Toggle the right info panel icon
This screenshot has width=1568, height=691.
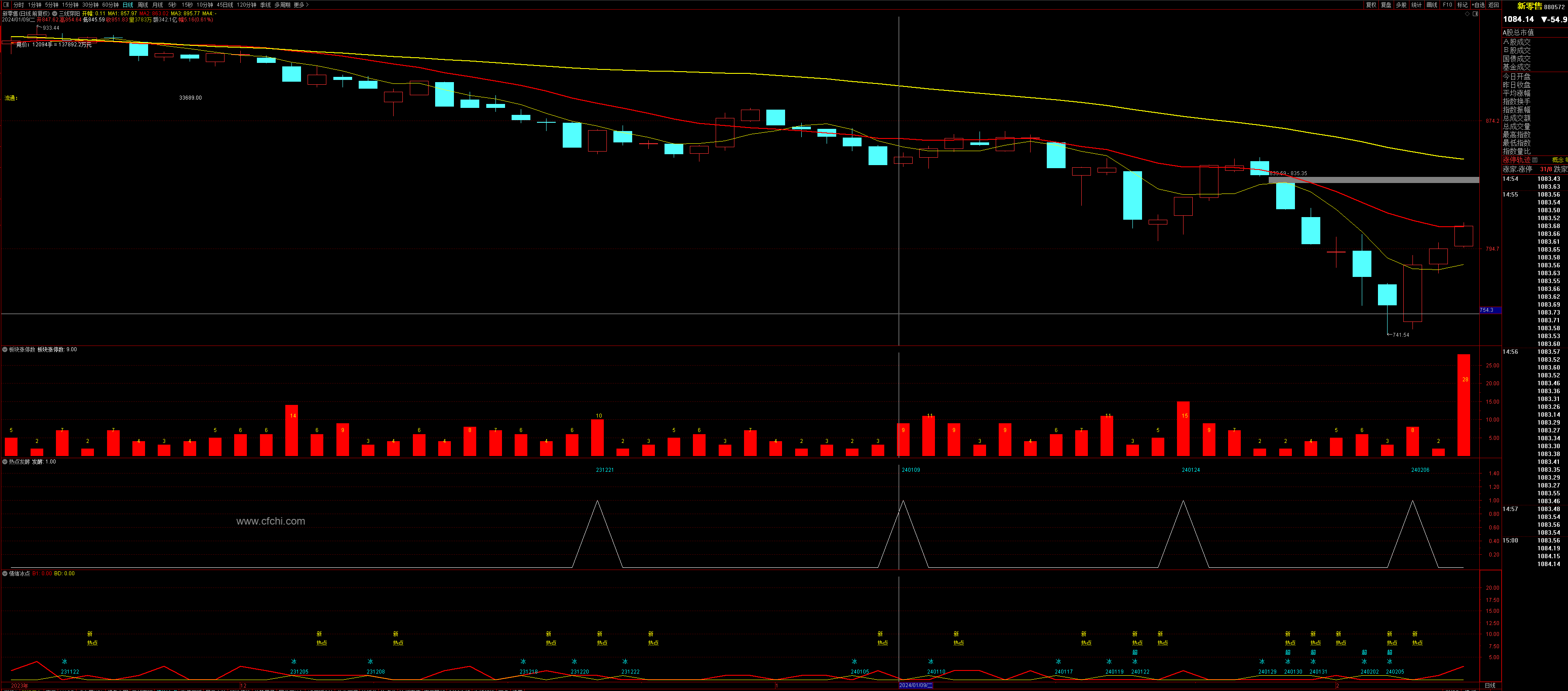(1475, 14)
